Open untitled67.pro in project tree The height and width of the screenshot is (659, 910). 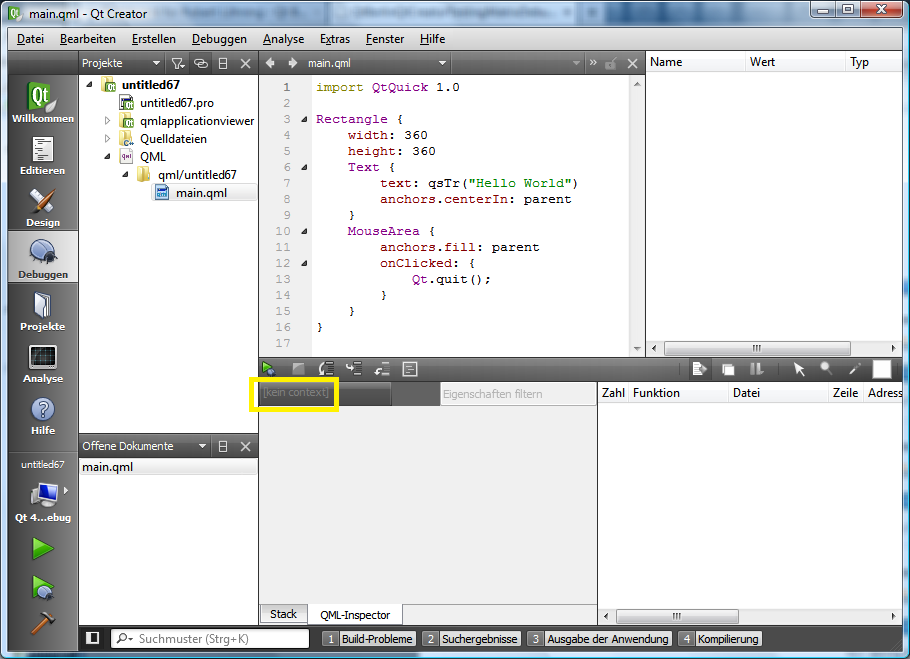pyautogui.click(x=176, y=103)
